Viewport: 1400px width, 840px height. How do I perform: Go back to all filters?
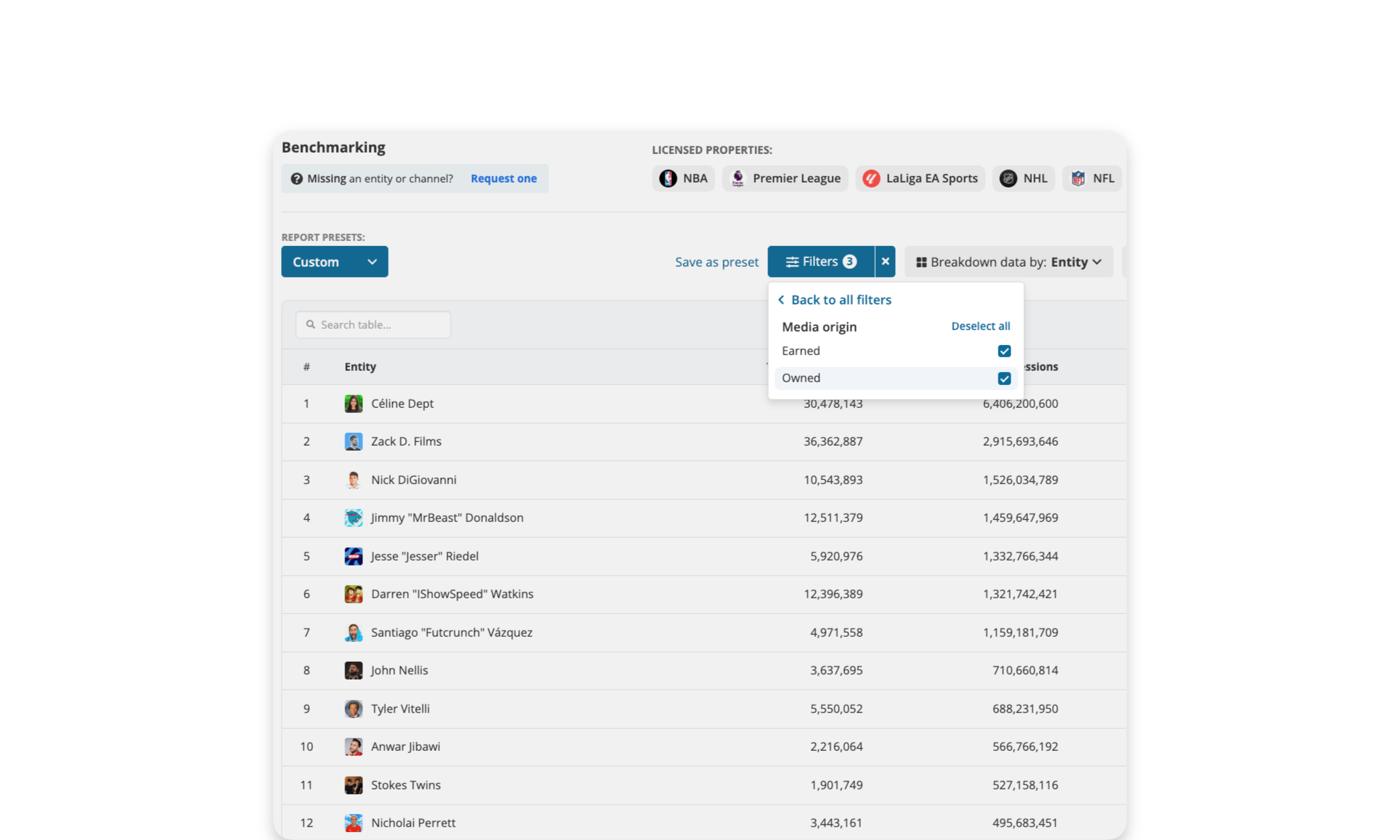tap(834, 299)
